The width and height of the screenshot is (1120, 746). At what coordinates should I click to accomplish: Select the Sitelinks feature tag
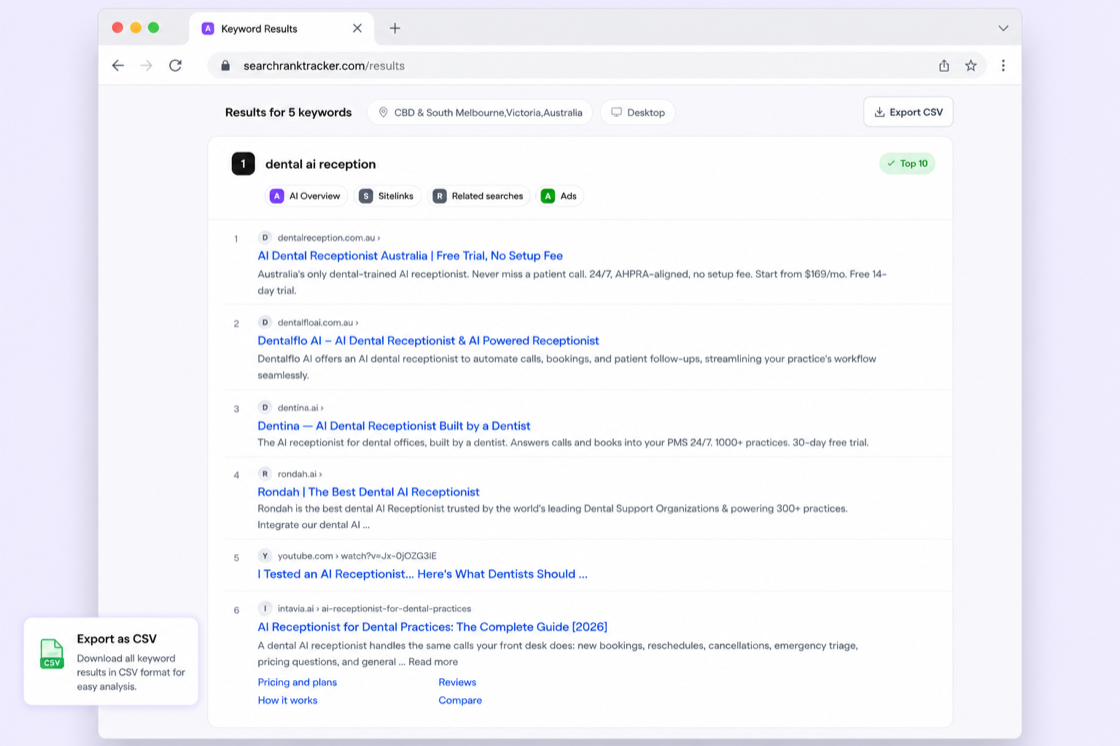coord(386,196)
